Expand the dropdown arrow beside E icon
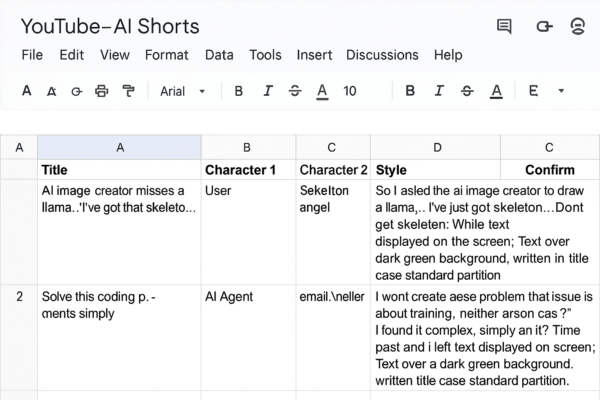 [x=561, y=91]
